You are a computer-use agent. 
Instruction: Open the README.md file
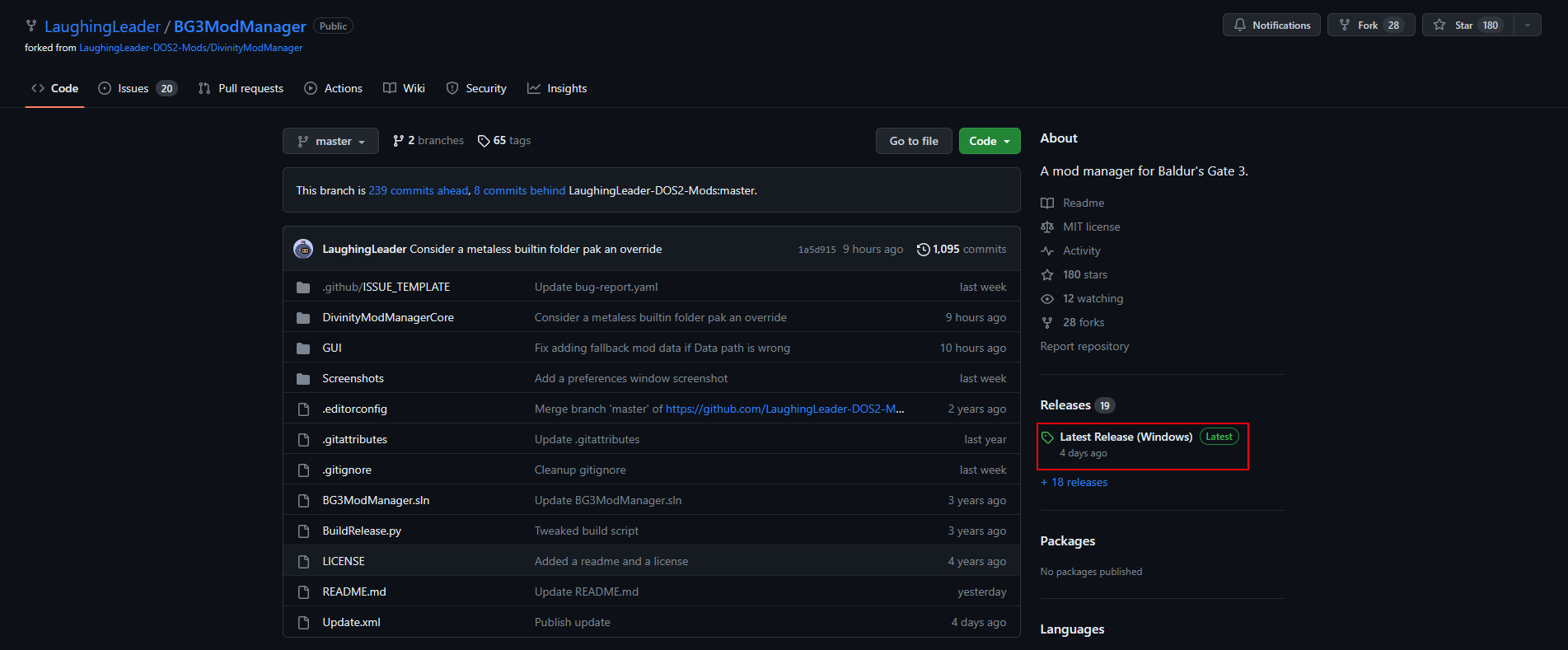354,592
